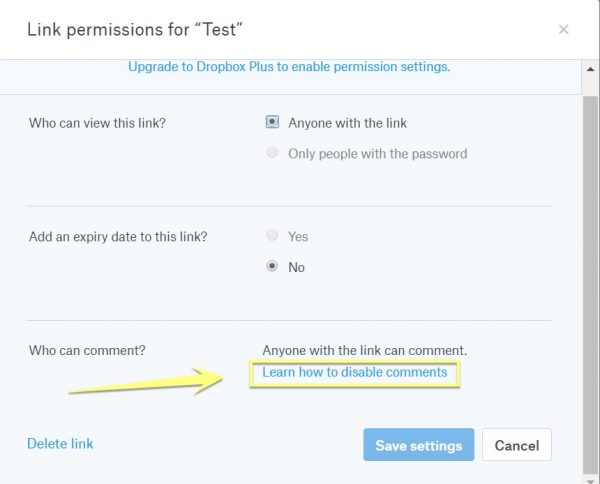
Task: Choose the Yes radio button for expiry date
Action: tap(272, 235)
